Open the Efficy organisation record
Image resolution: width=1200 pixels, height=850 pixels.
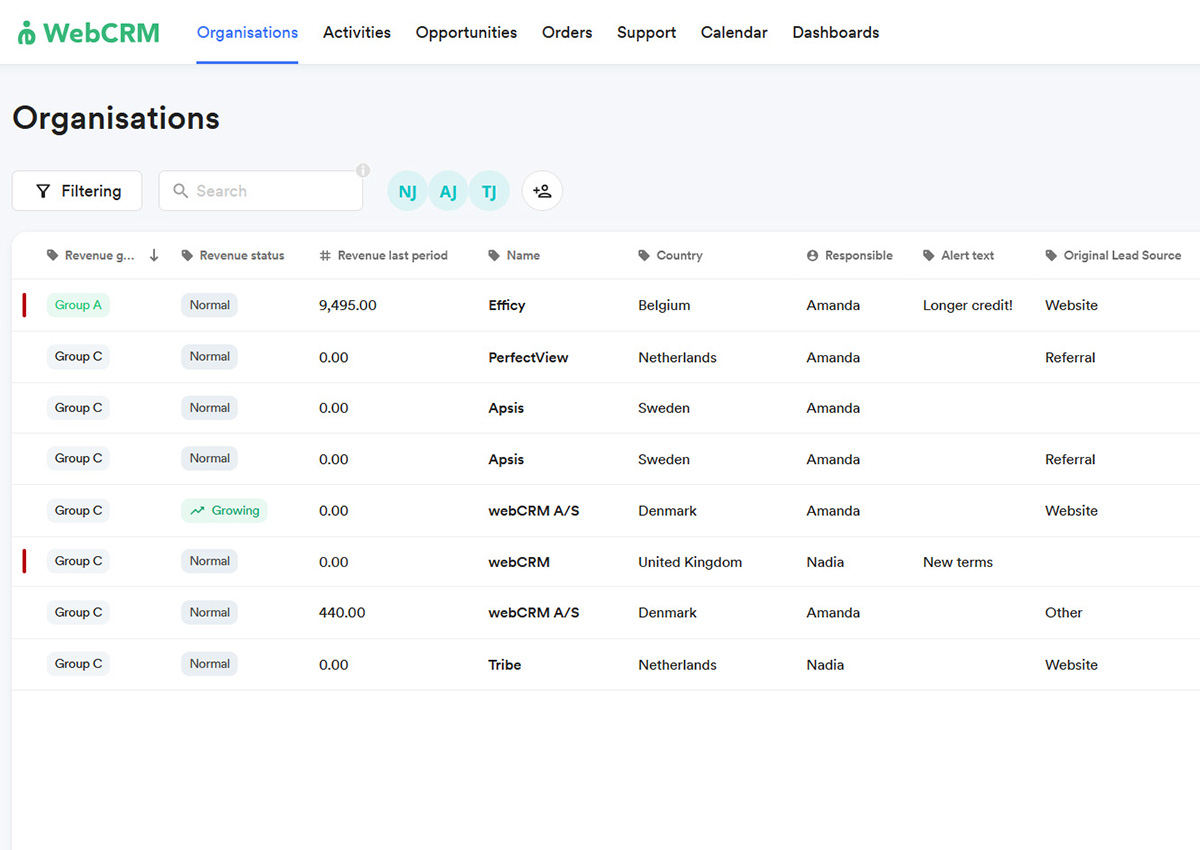pyautogui.click(x=506, y=305)
